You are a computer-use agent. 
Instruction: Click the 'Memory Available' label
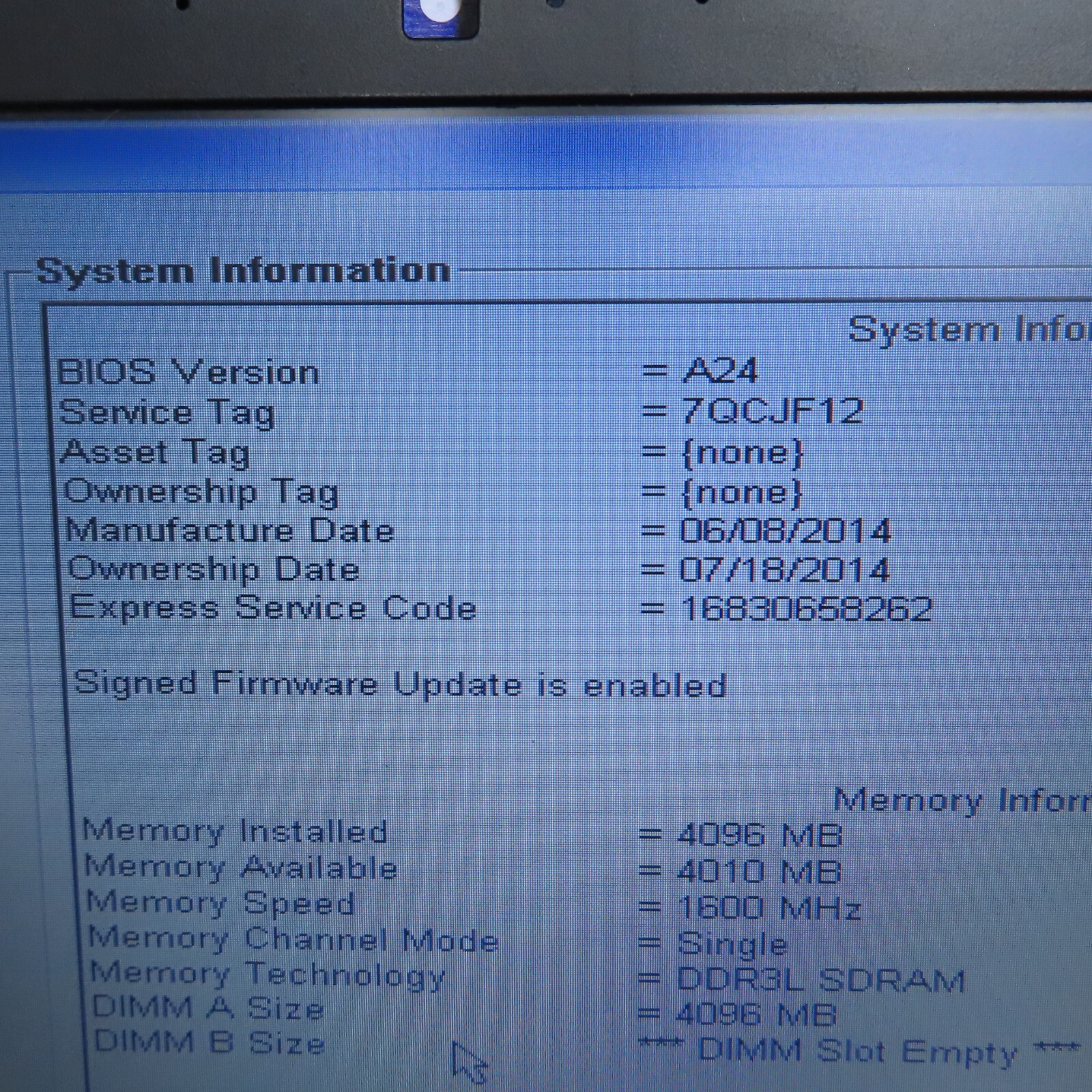pyautogui.click(x=241, y=867)
